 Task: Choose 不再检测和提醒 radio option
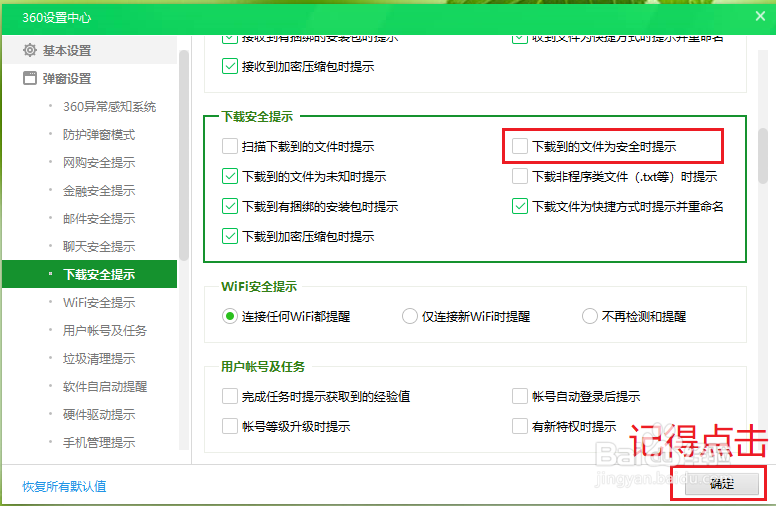click(x=589, y=316)
